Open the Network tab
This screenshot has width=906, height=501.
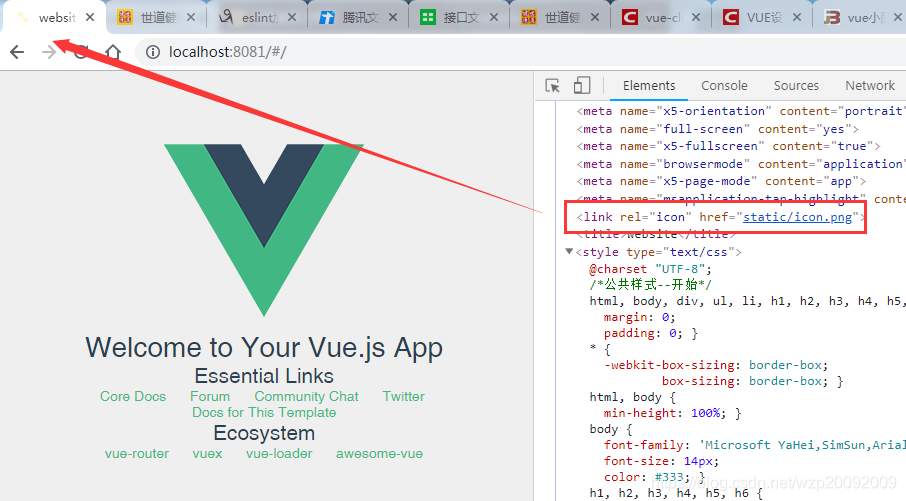(870, 86)
